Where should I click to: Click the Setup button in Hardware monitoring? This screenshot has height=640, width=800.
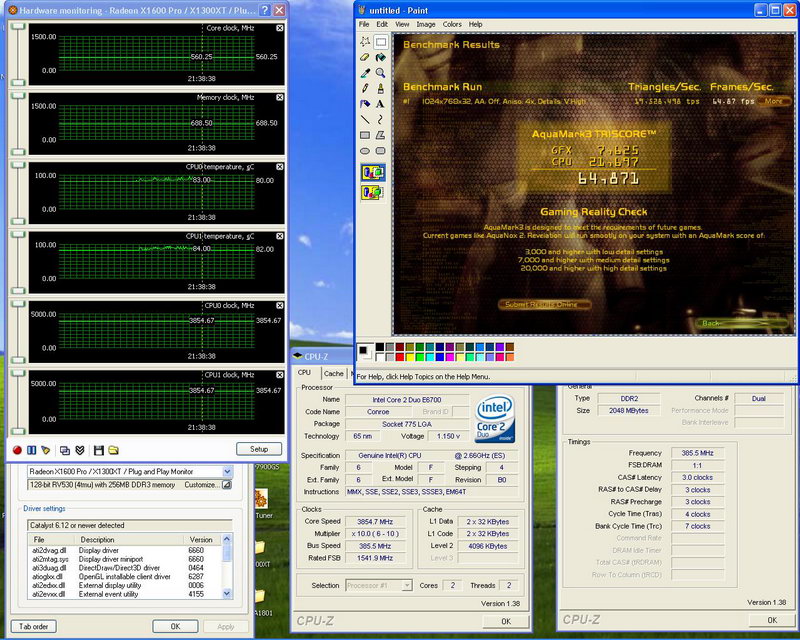point(259,449)
